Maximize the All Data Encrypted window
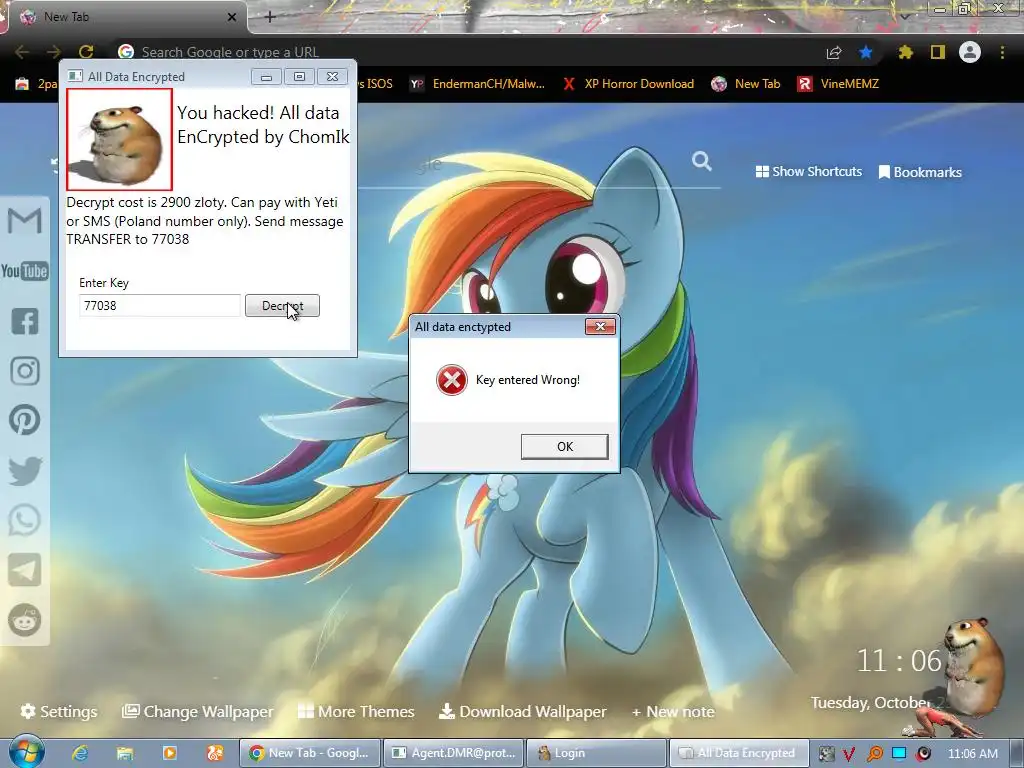Image resolution: width=1024 pixels, height=768 pixels. click(299, 77)
